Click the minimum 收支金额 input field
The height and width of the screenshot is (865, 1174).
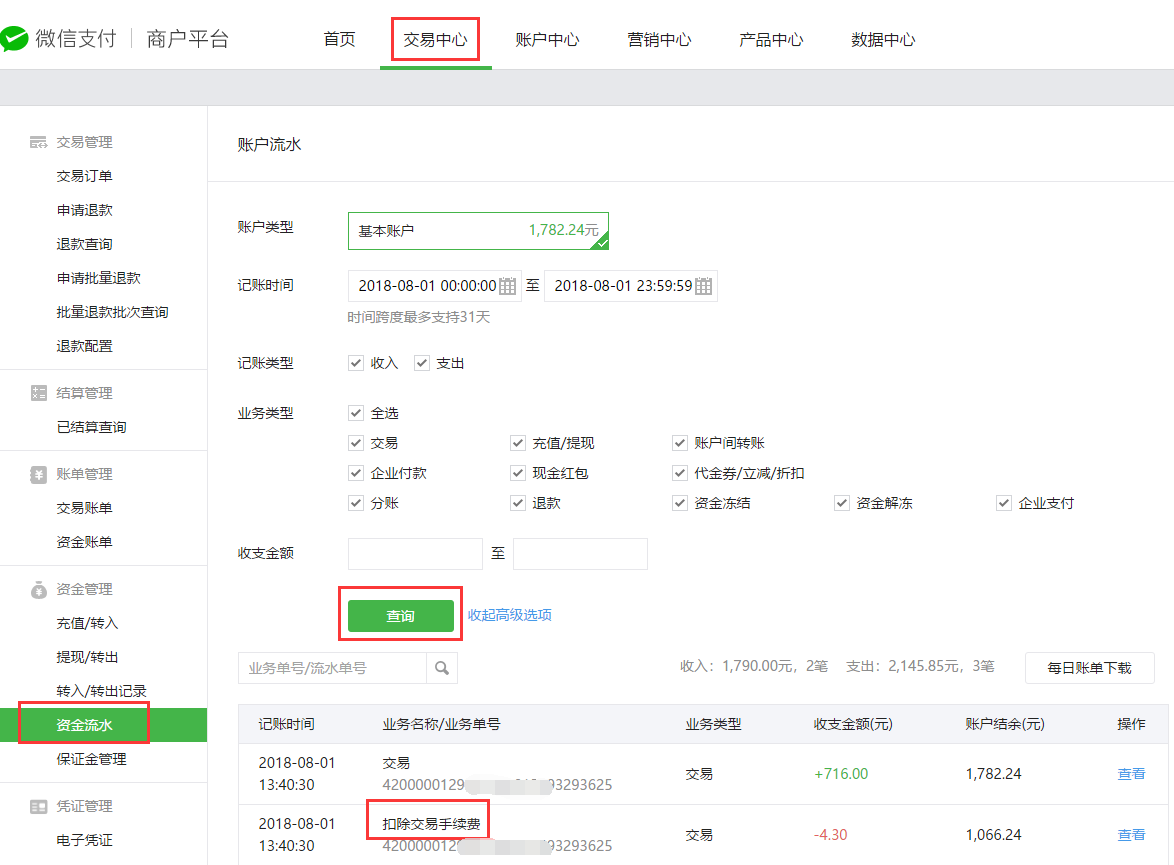point(415,554)
